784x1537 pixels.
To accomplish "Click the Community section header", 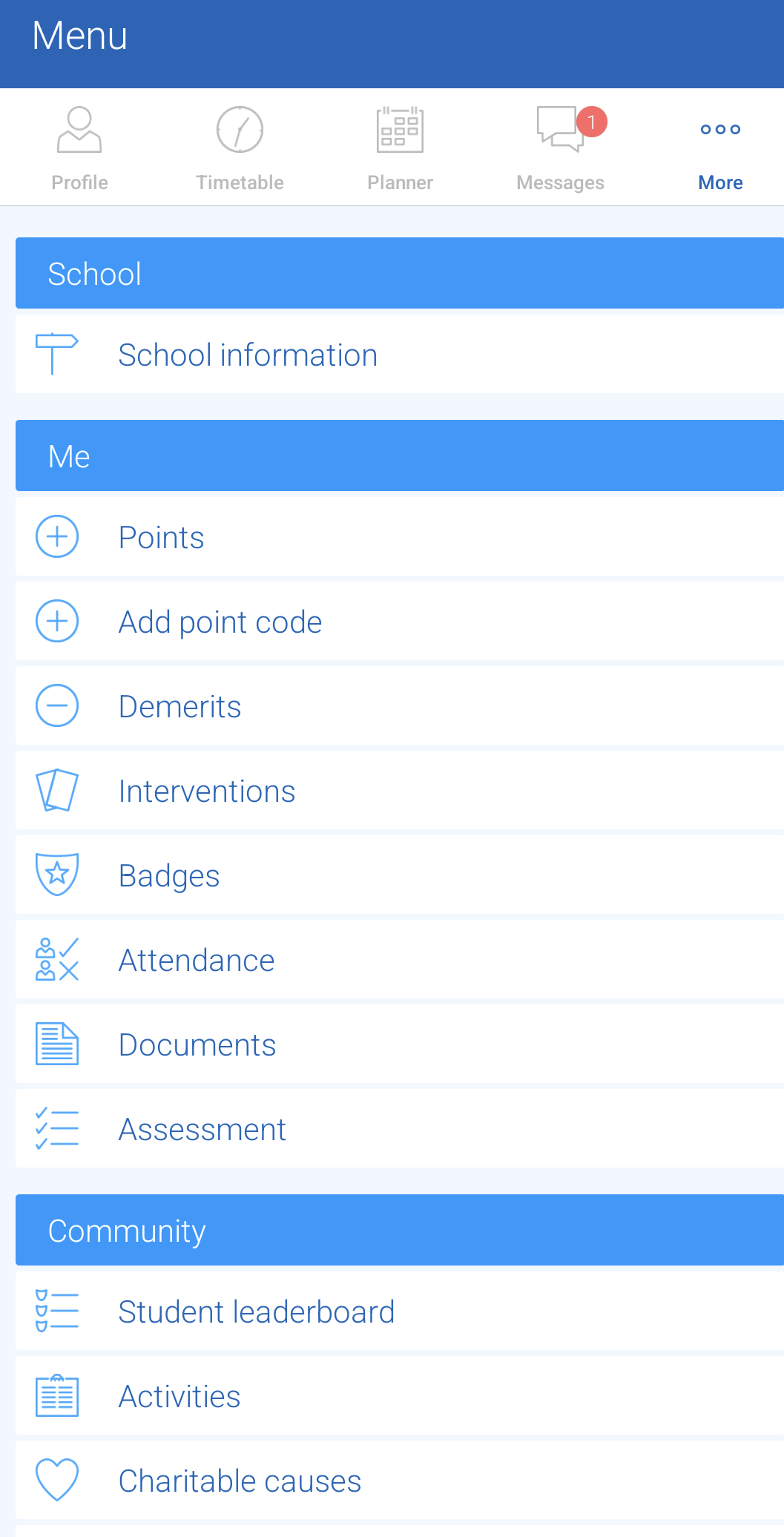I will pos(126,1230).
